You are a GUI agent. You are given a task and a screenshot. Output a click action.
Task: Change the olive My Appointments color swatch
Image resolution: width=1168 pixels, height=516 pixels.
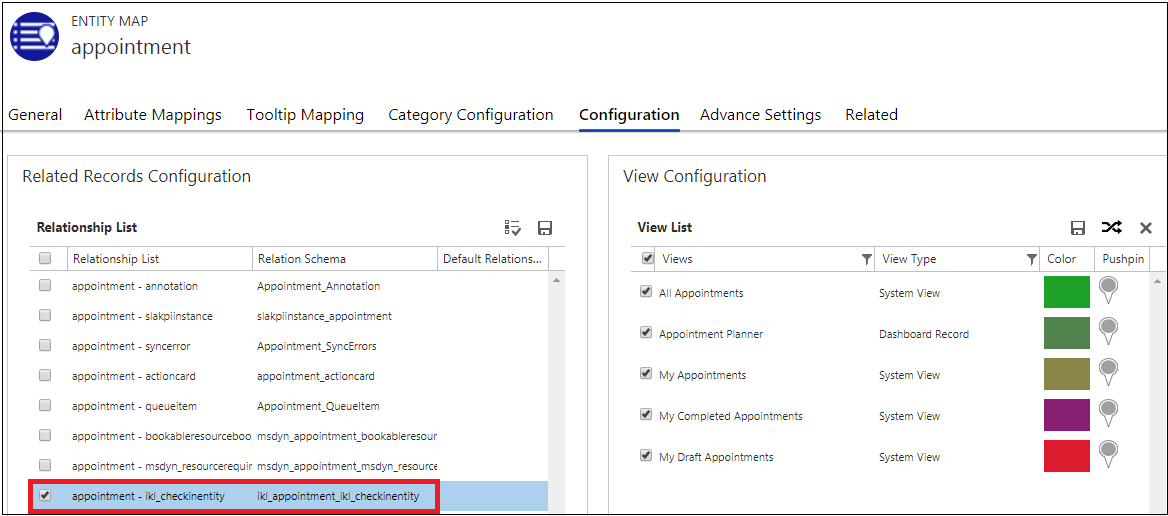(x=1067, y=374)
